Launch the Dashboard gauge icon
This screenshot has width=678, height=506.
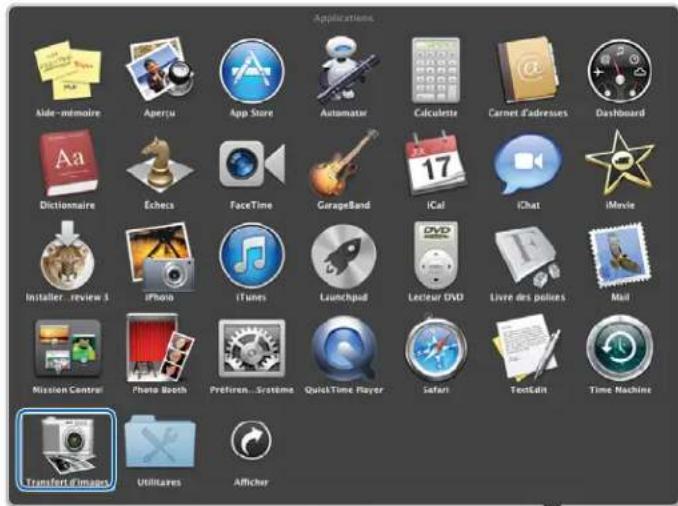pyautogui.click(x=620, y=71)
